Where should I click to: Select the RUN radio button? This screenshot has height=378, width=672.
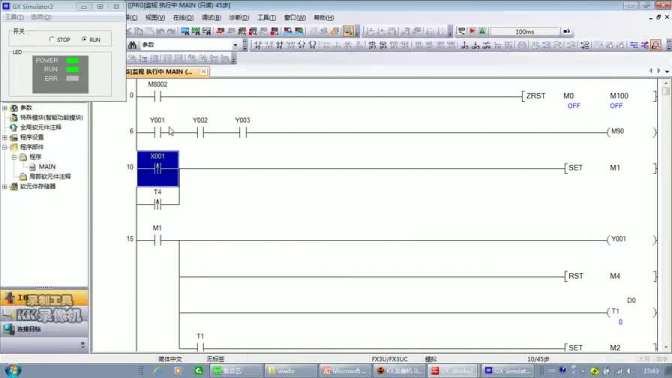coord(84,39)
